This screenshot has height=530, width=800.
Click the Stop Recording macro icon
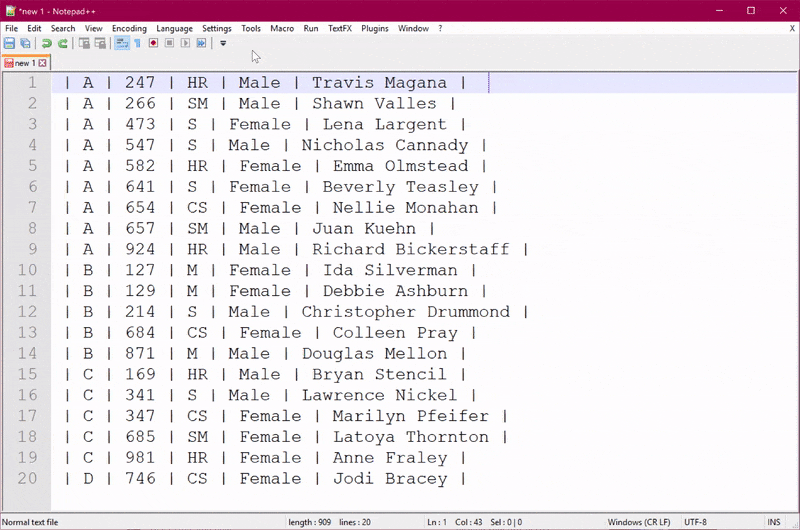click(169, 44)
